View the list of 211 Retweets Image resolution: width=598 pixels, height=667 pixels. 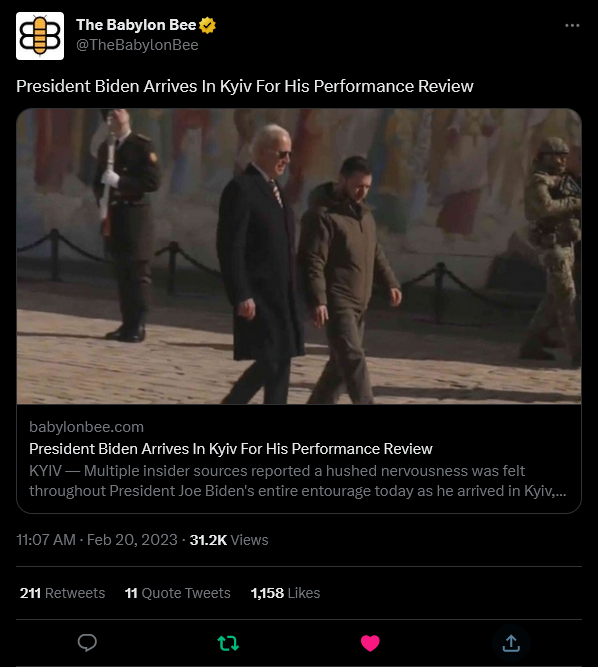pos(62,593)
